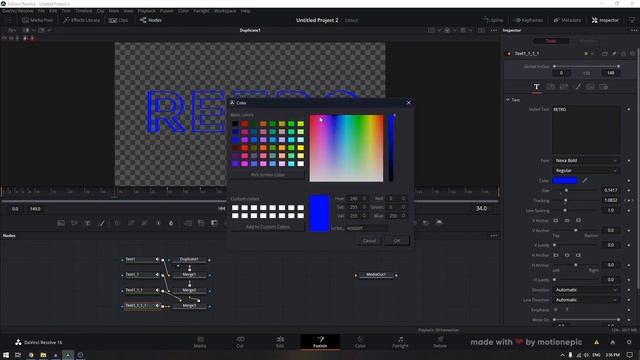The width and height of the screenshot is (640, 360).
Task: Click the Styled Text field containing RETRO
Action: [586, 129]
